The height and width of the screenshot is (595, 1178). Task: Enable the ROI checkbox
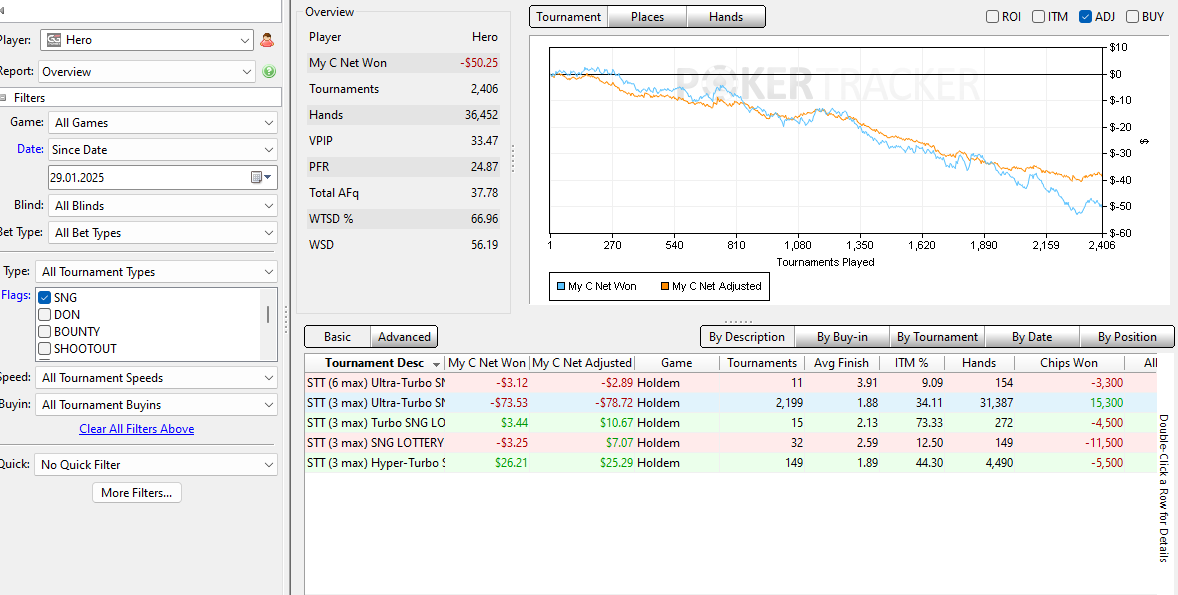click(992, 17)
